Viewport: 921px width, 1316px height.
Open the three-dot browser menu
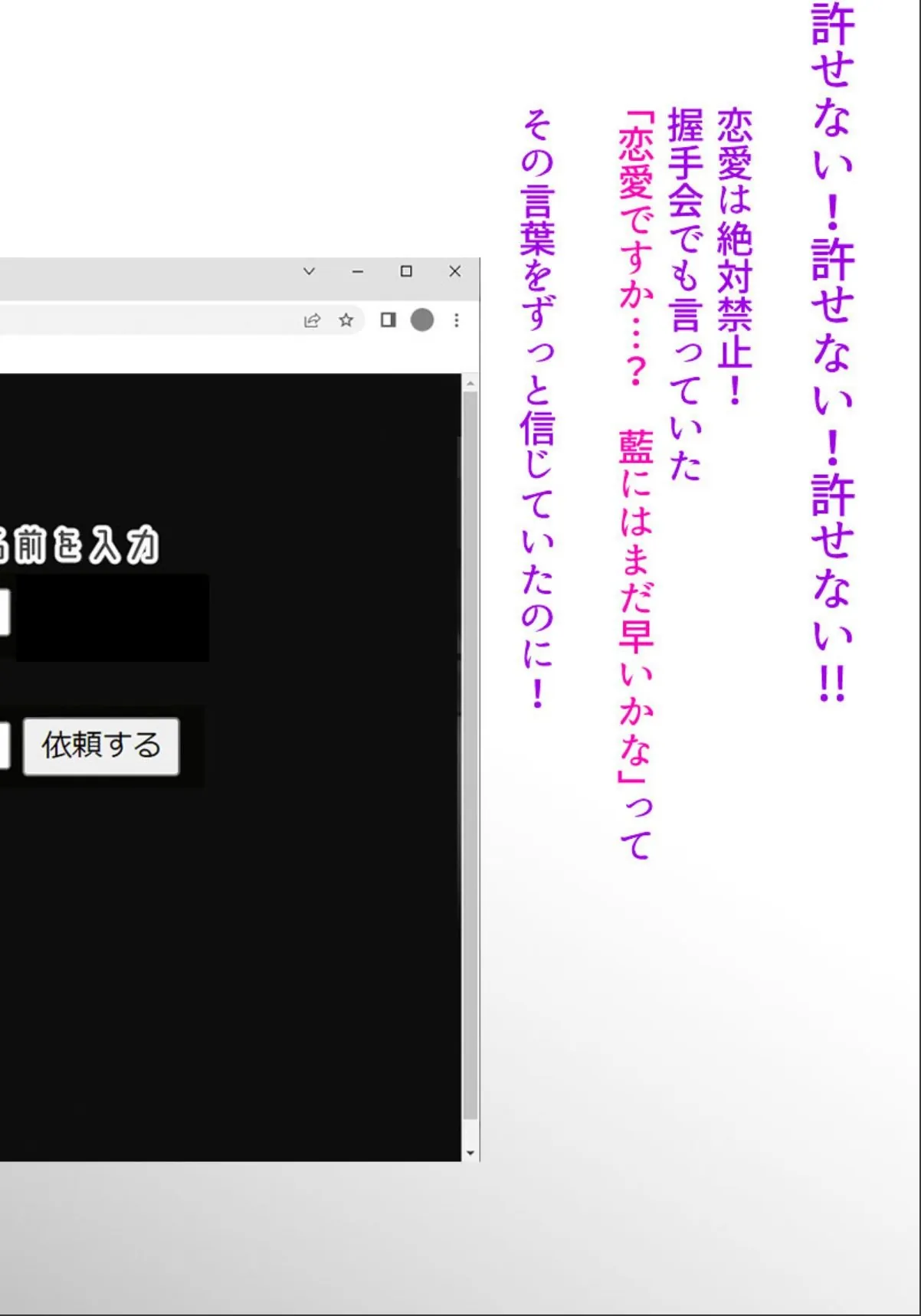tap(457, 320)
